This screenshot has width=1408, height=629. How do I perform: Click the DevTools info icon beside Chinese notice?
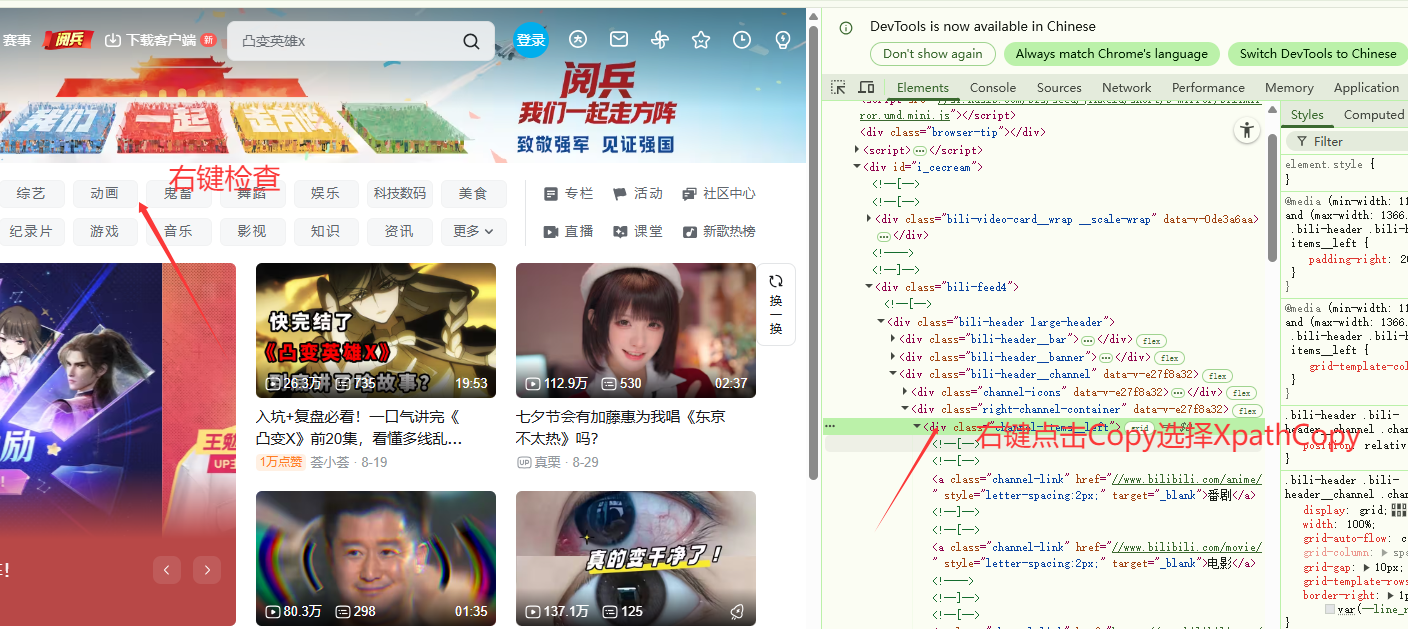846,27
